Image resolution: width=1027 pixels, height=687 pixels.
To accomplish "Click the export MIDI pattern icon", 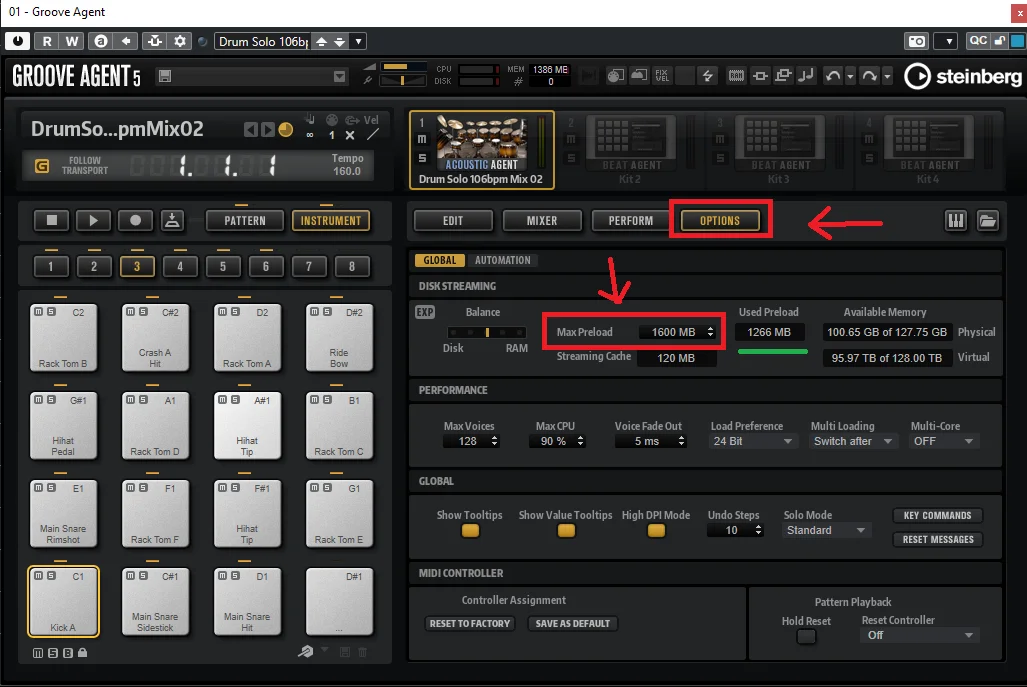I will [172, 221].
